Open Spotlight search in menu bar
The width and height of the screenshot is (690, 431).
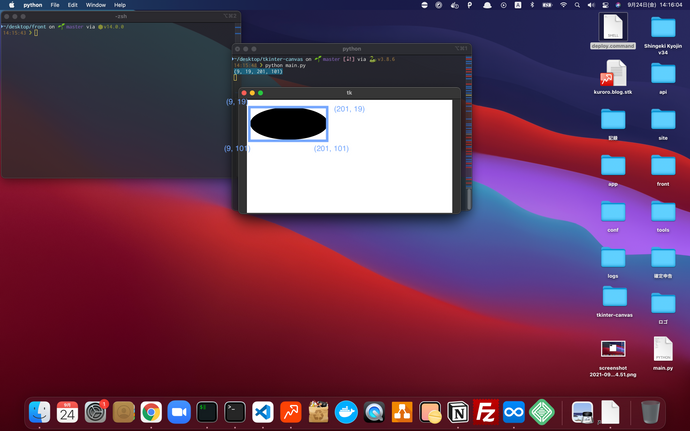tap(577, 5)
